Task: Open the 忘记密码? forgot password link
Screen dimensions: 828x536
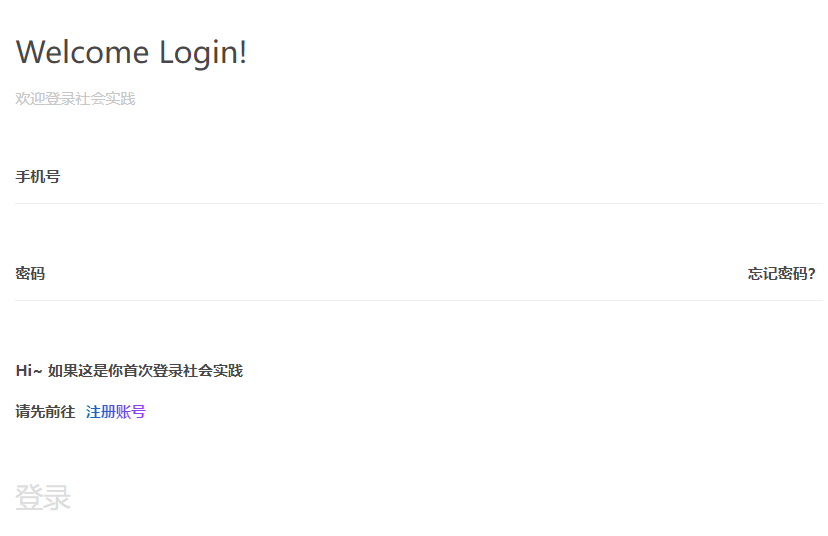Action: tap(782, 274)
